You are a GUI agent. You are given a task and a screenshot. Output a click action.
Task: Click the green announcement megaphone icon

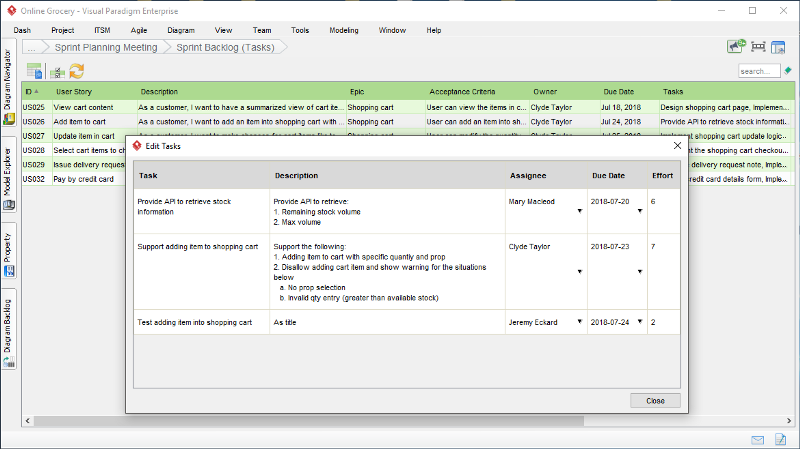click(737, 47)
